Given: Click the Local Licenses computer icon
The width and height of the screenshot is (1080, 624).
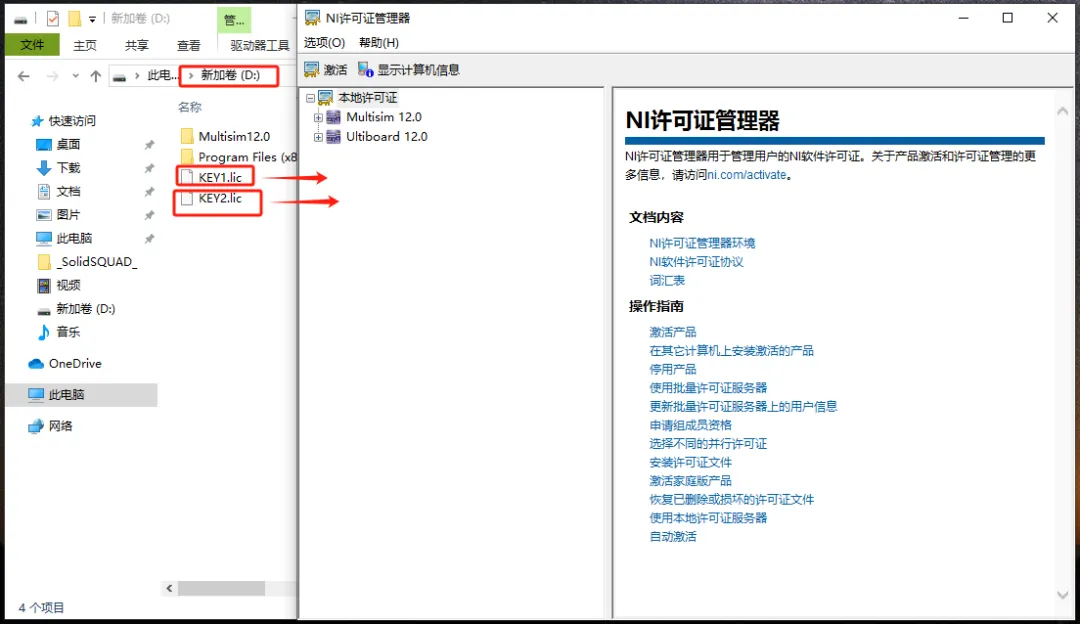Looking at the screenshot, I should point(325,98).
